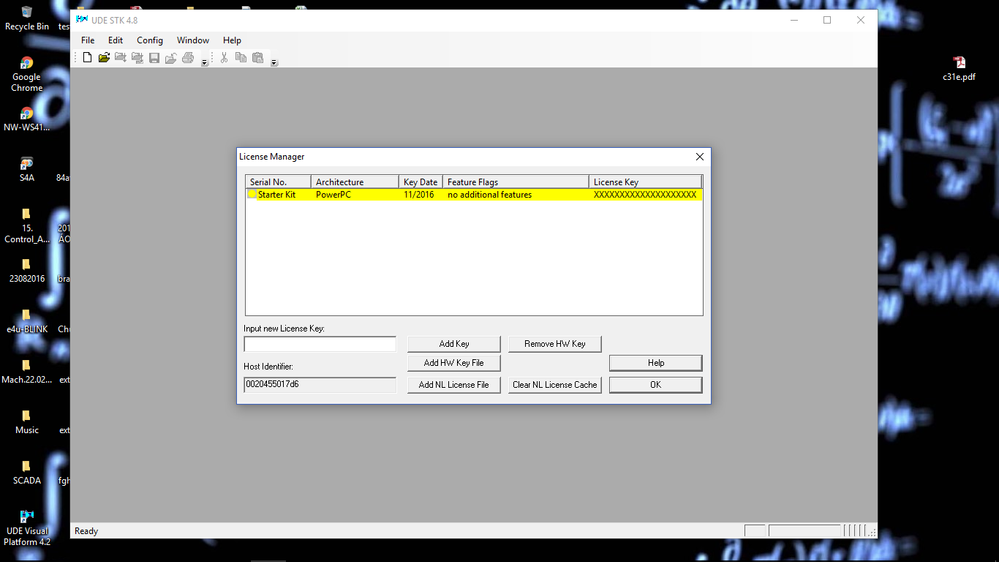Click the Host Identifier field
This screenshot has height=562, width=999.
320,384
